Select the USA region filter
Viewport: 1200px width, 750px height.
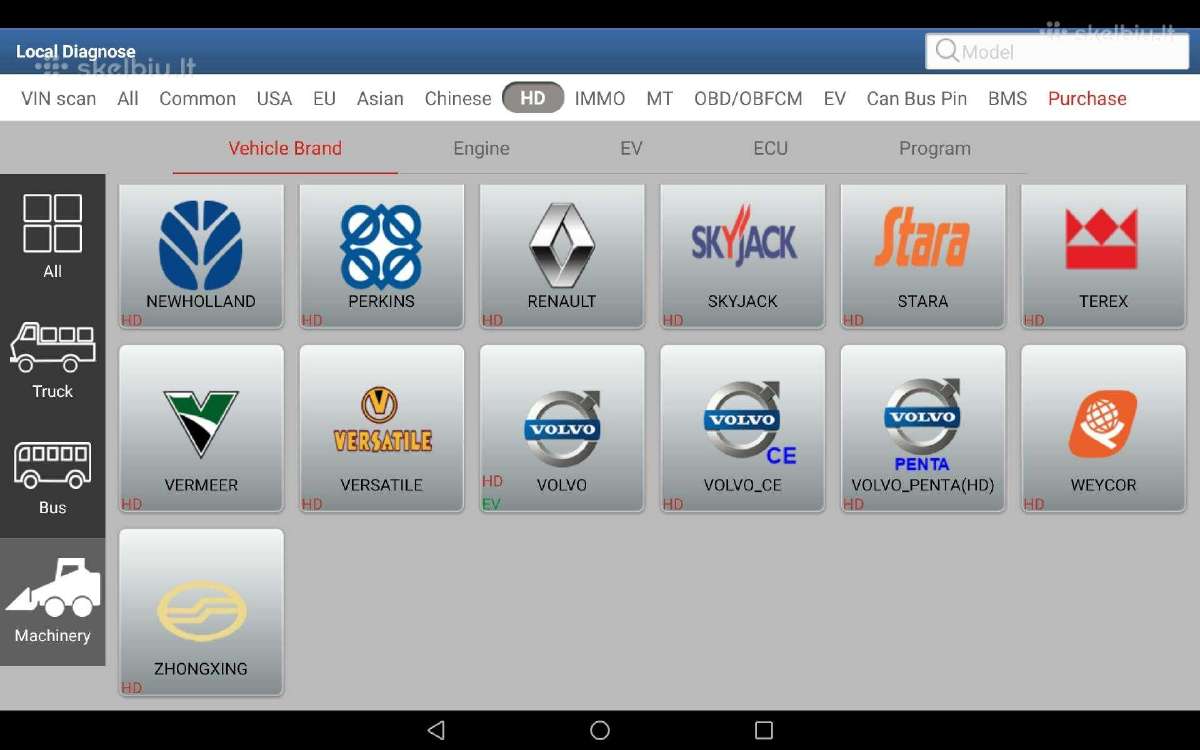pos(274,98)
